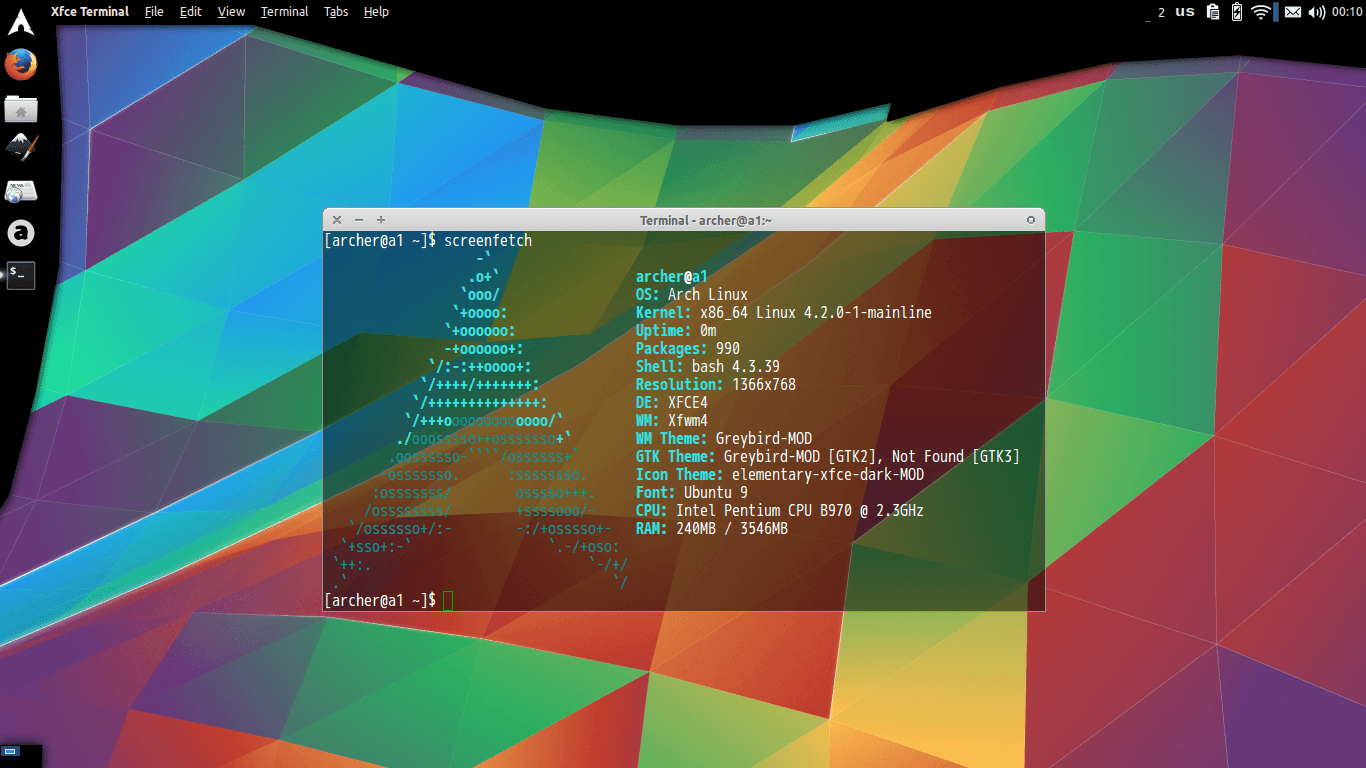1366x768 pixels.
Task: Expand the Tabs menu
Action: point(336,12)
